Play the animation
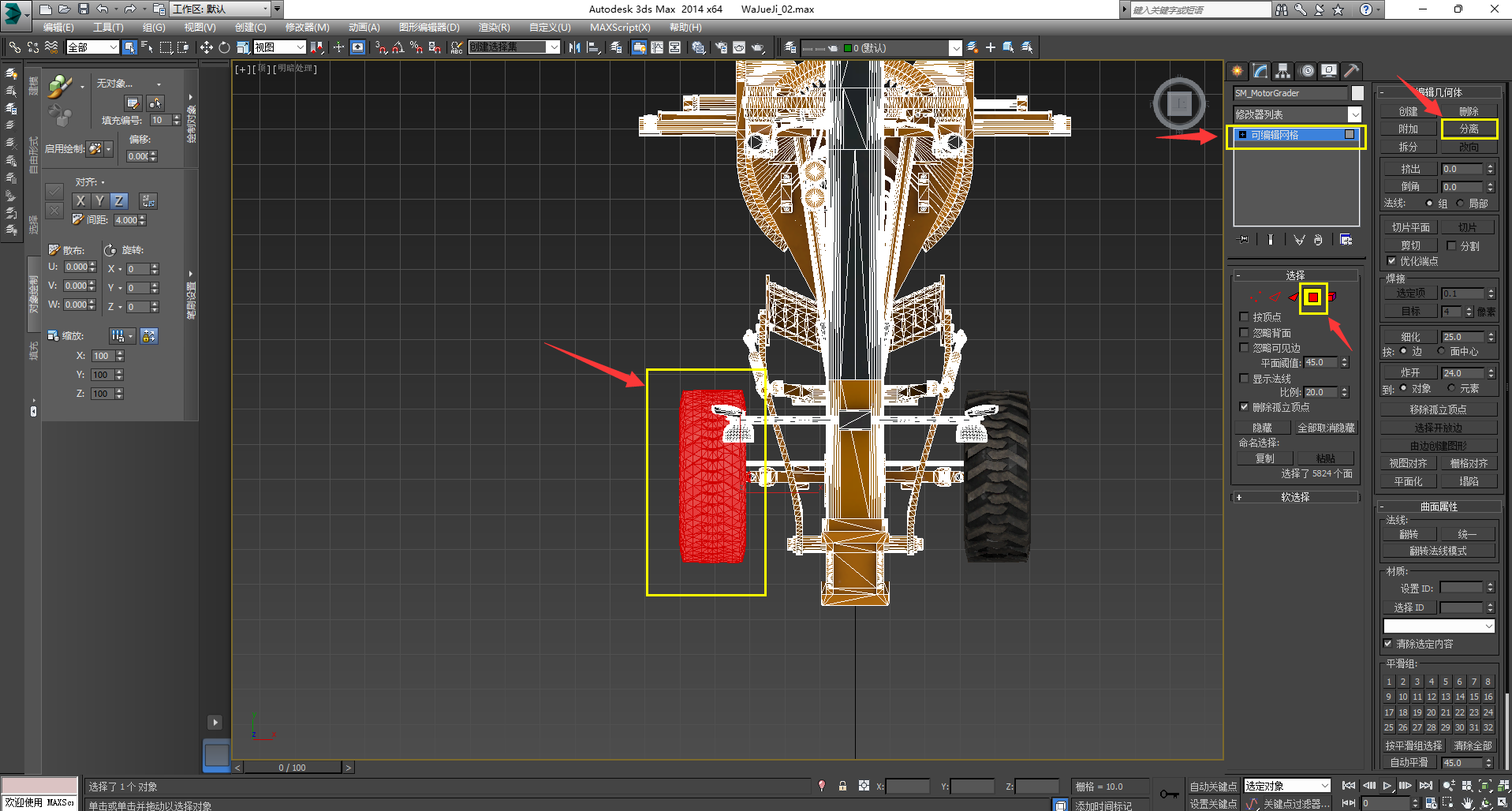 coord(1387,786)
